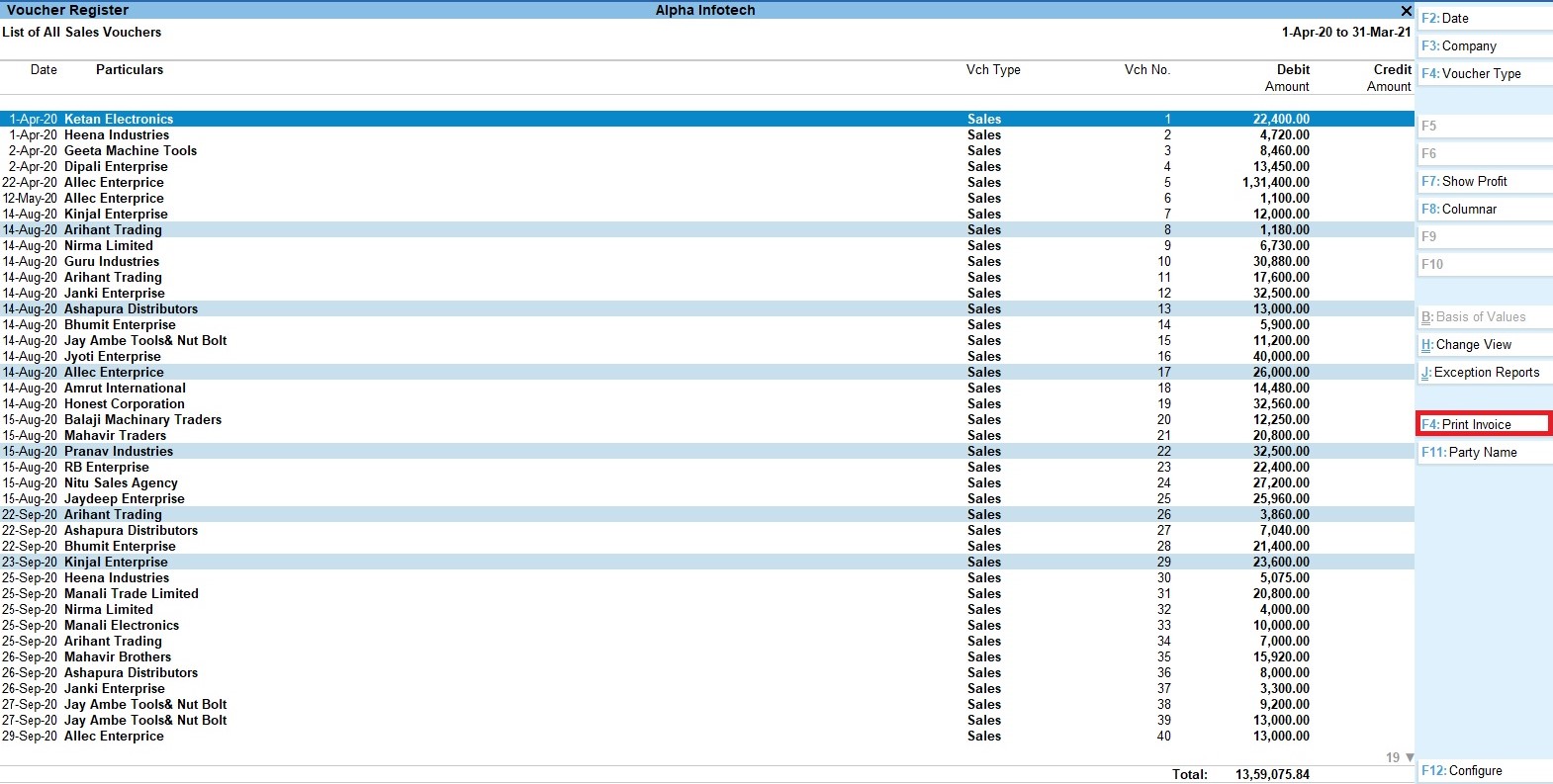The height and width of the screenshot is (784, 1553).
Task: Select the Geeta Machine Tools entry
Action: pyautogui.click(x=131, y=151)
